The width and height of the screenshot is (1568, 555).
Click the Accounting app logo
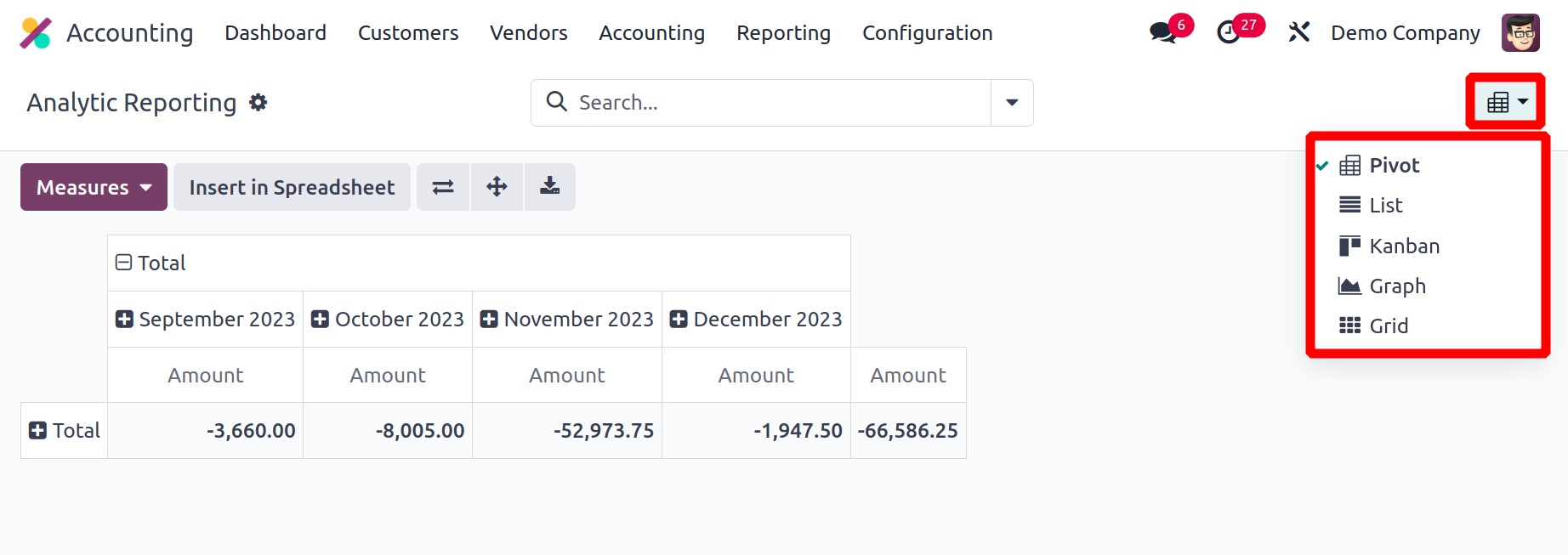point(36,33)
